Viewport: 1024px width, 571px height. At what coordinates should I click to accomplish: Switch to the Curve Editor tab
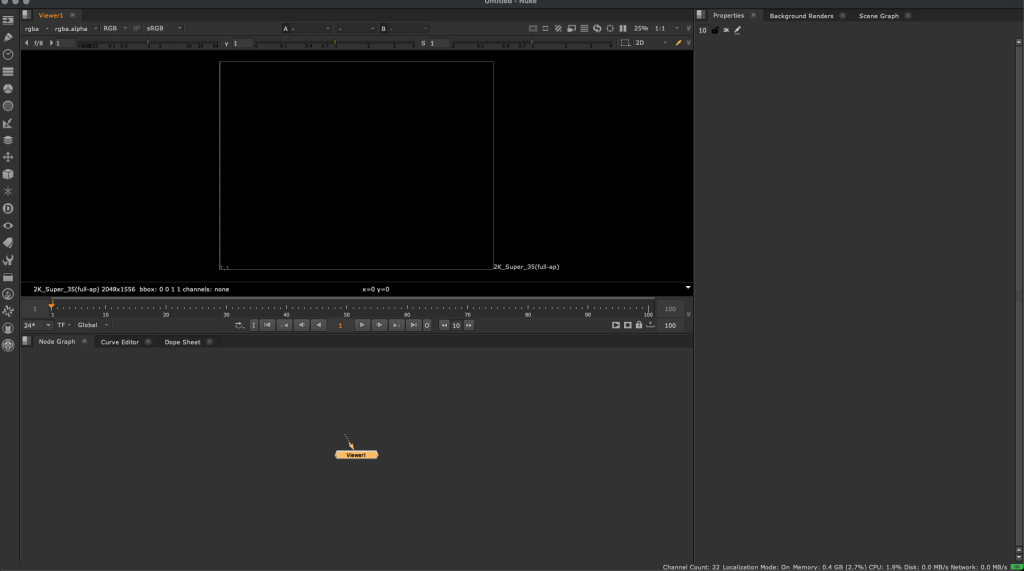[120, 342]
